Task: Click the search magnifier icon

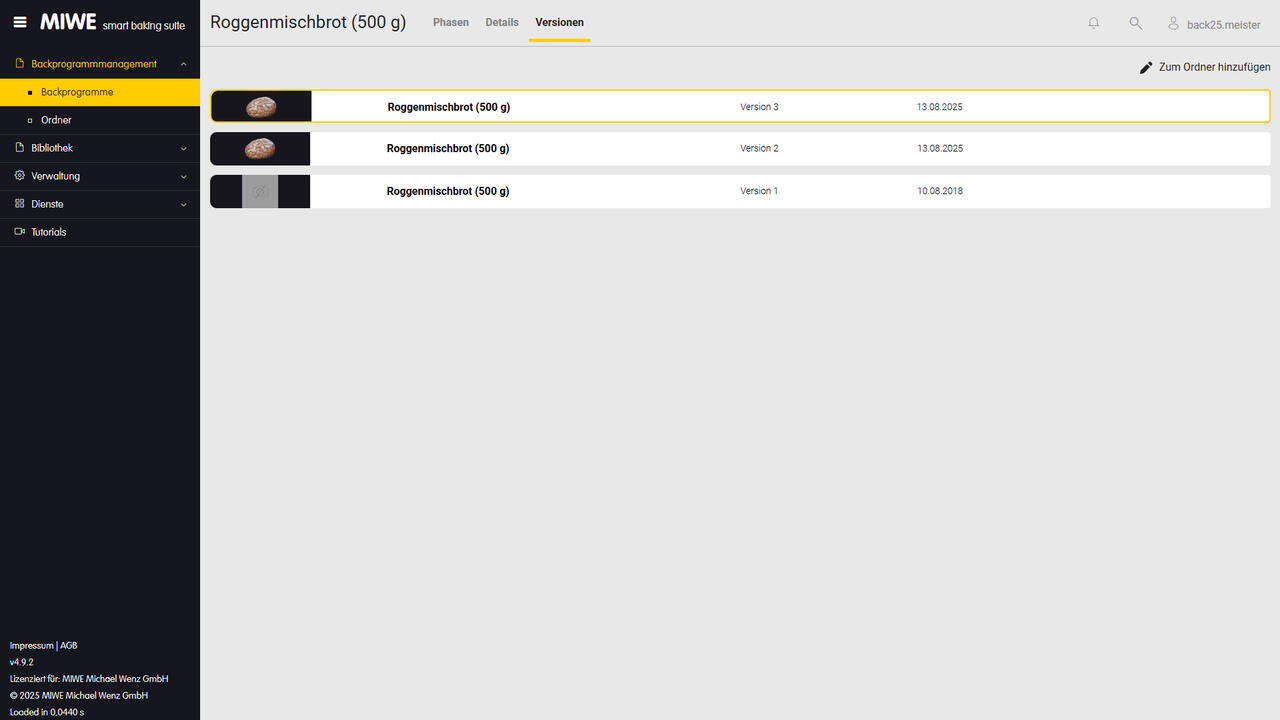Action: (x=1135, y=23)
